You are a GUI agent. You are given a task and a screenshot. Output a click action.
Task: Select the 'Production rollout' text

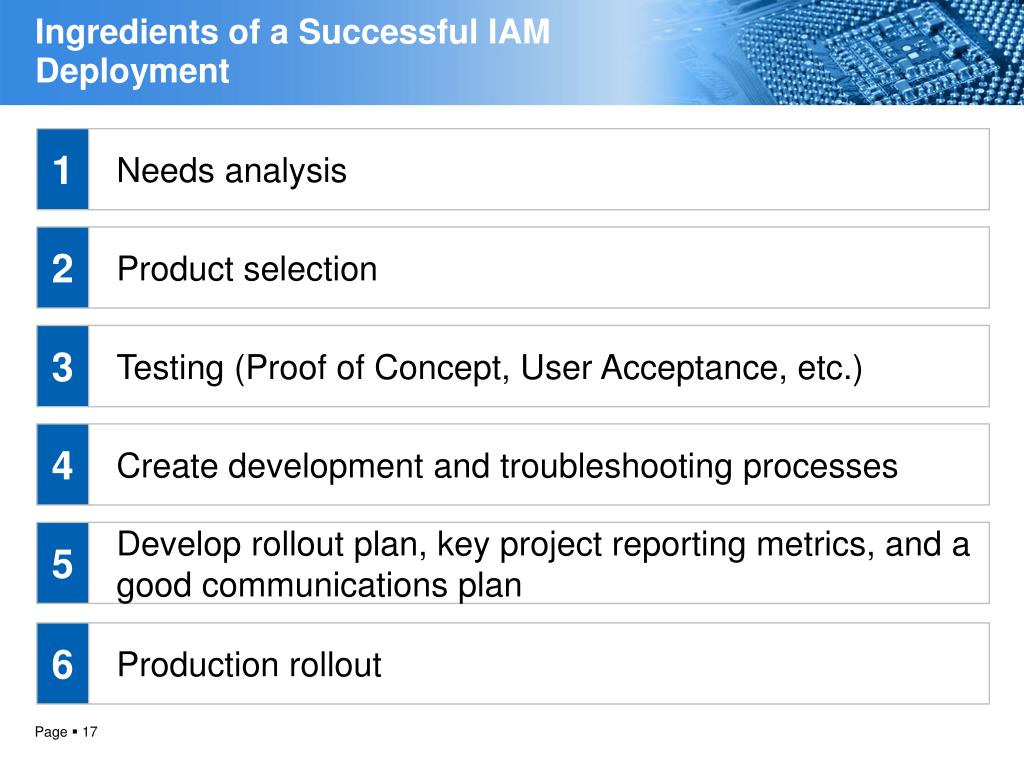point(249,665)
